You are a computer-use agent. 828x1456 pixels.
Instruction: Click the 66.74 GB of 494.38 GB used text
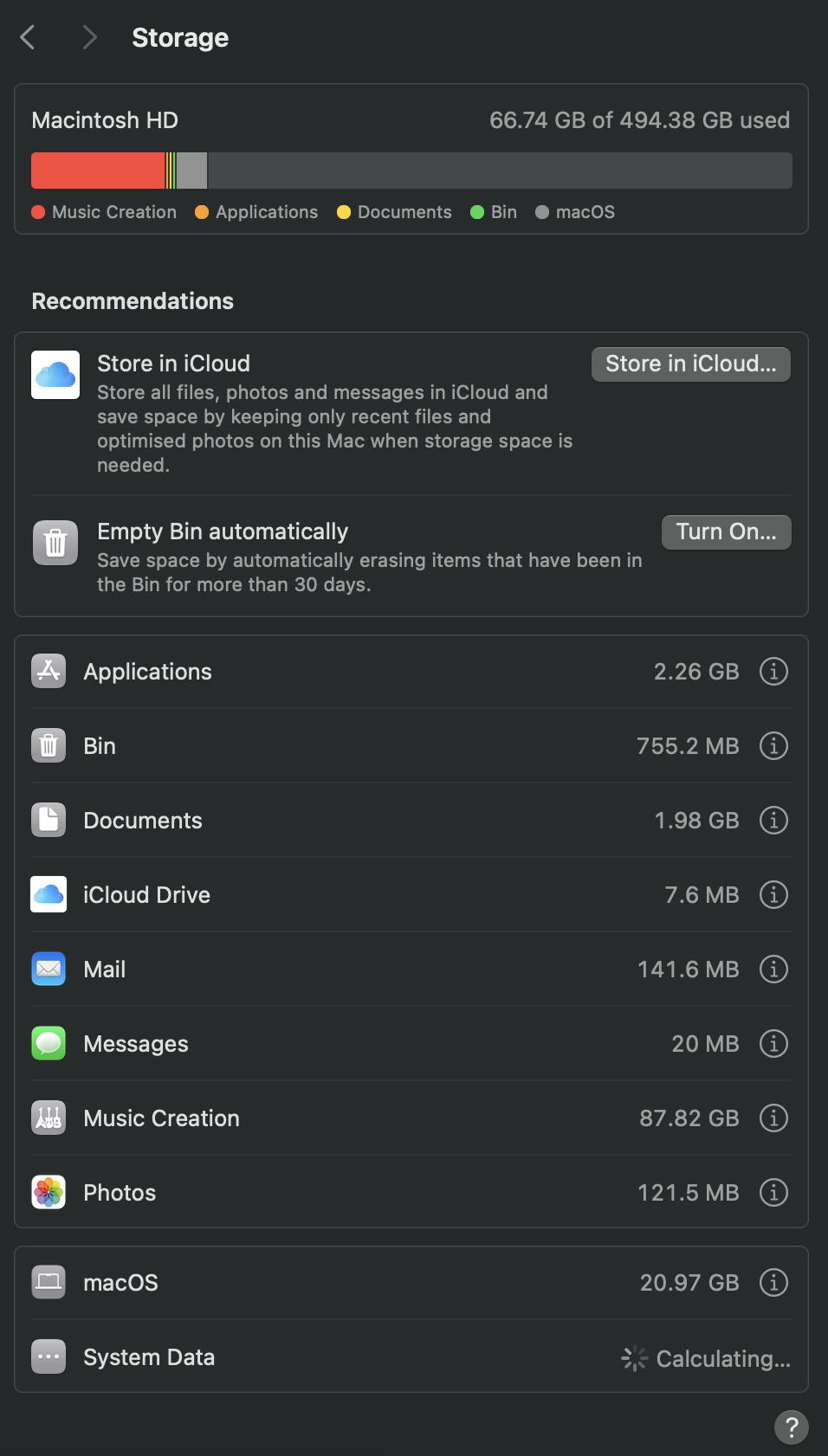639,120
